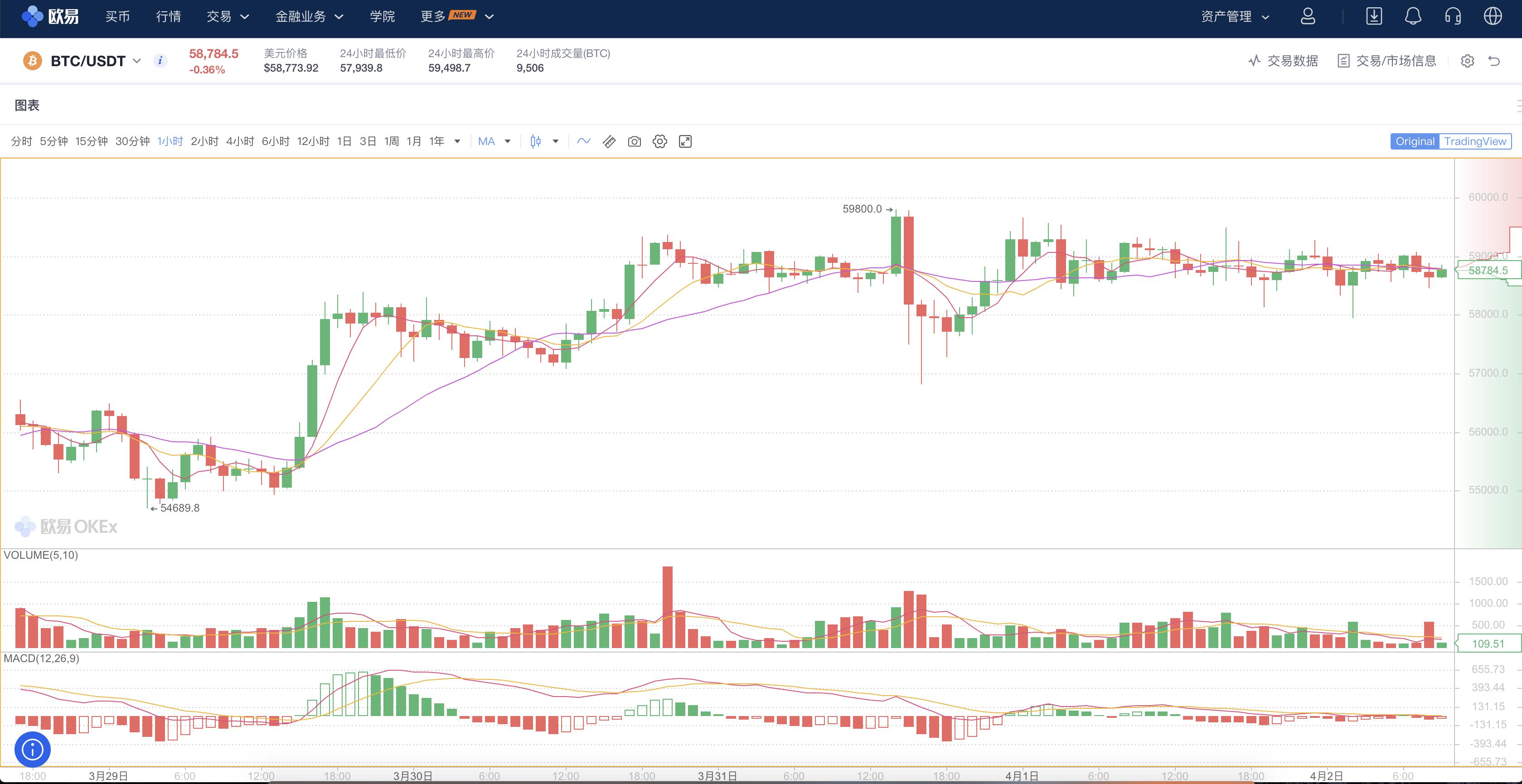This screenshot has width=1522, height=784.
Task: Select the Original chart mode
Action: [1415, 142]
